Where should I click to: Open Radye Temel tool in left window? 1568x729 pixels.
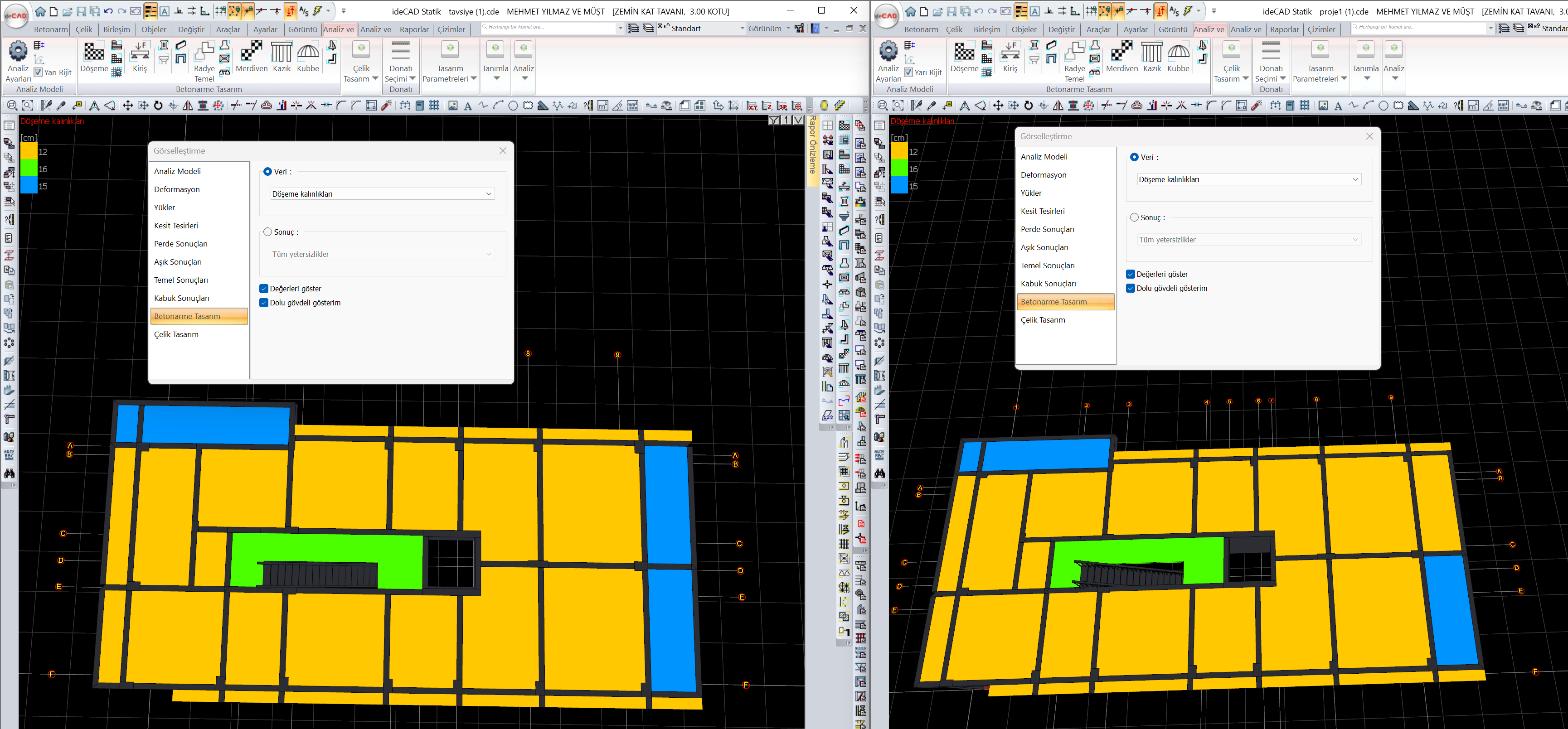click(204, 62)
